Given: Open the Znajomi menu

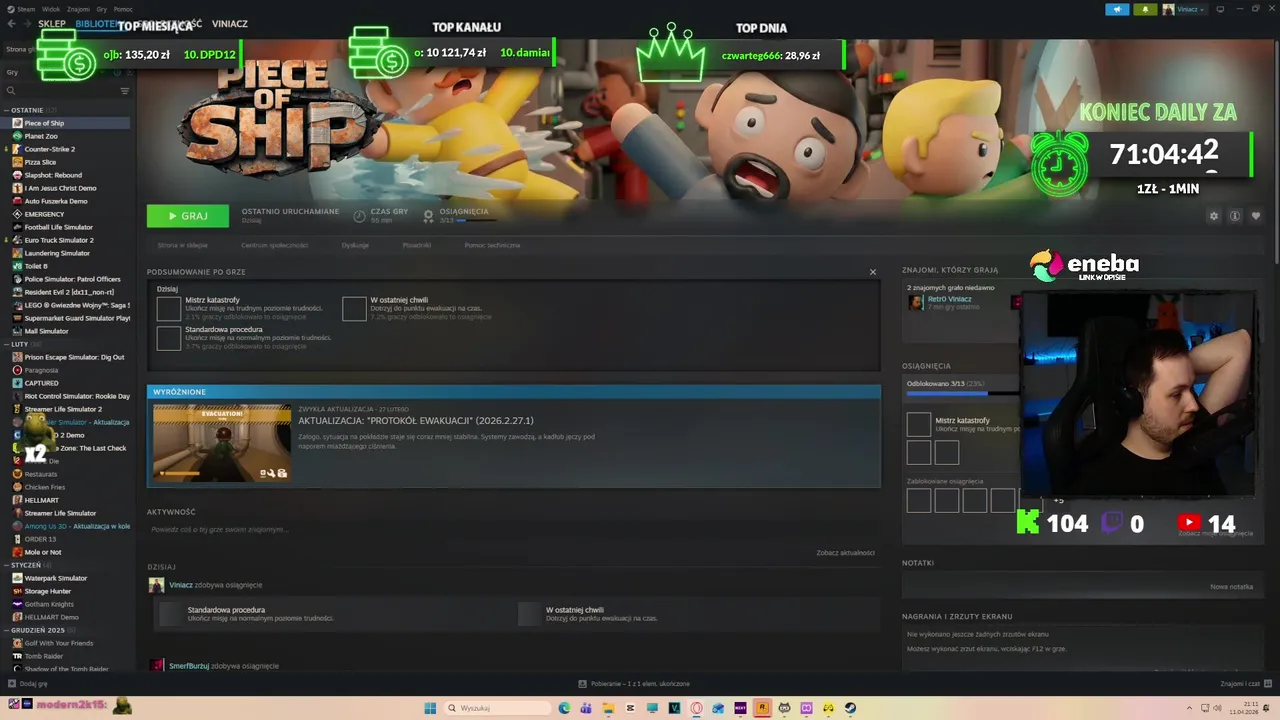Looking at the screenshot, I should 78,9.
